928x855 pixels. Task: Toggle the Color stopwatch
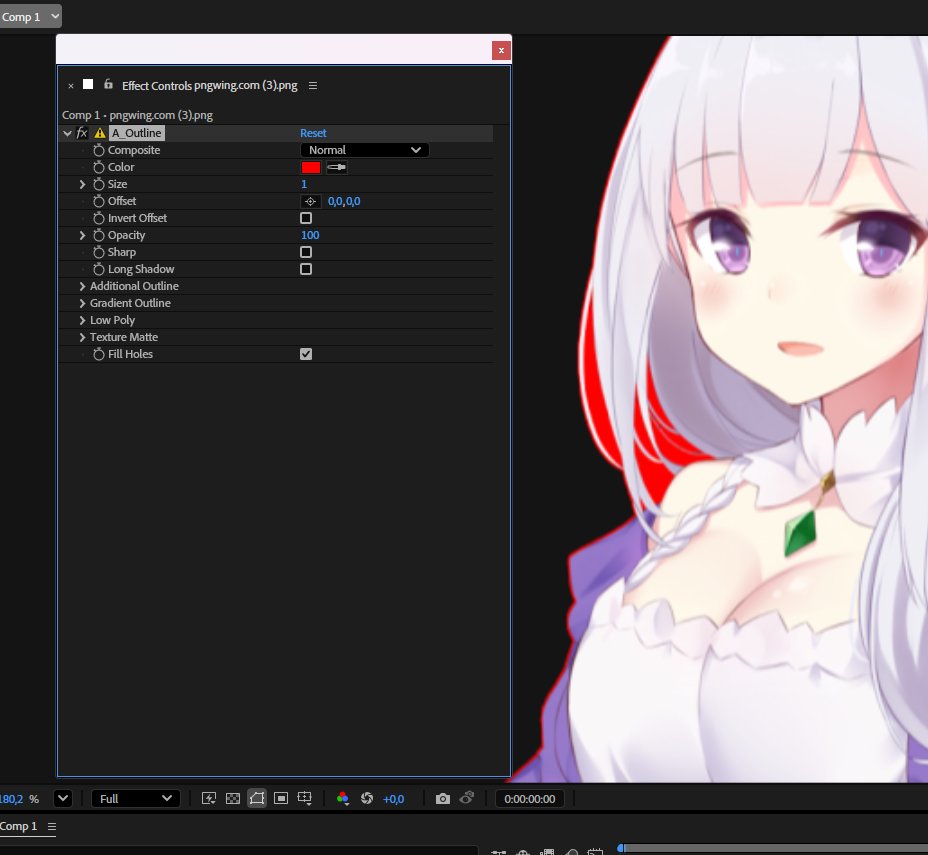pos(99,167)
